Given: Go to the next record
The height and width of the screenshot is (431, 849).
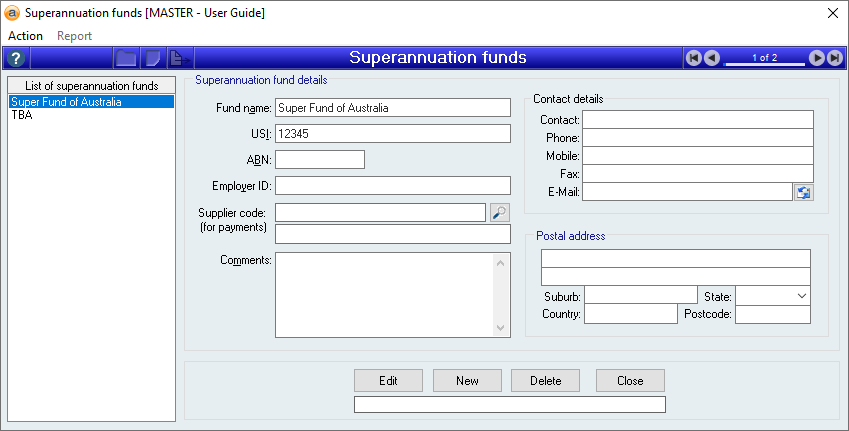Looking at the screenshot, I should [817, 58].
